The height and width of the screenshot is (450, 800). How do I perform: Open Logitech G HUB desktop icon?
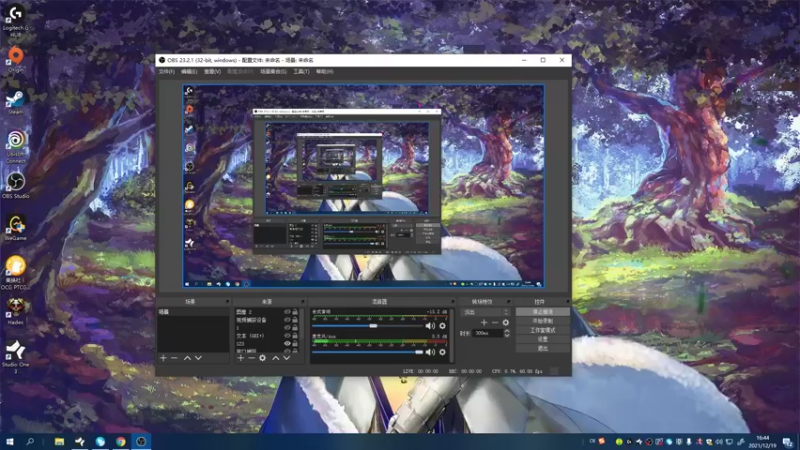pyautogui.click(x=16, y=20)
